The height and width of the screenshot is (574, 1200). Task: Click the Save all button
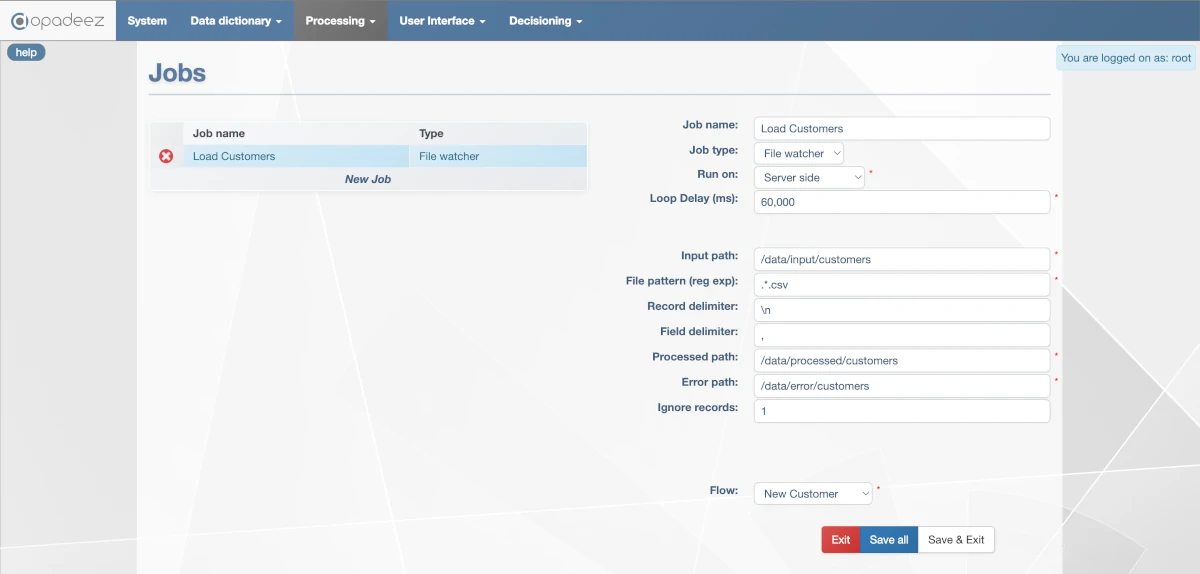pyautogui.click(x=889, y=540)
